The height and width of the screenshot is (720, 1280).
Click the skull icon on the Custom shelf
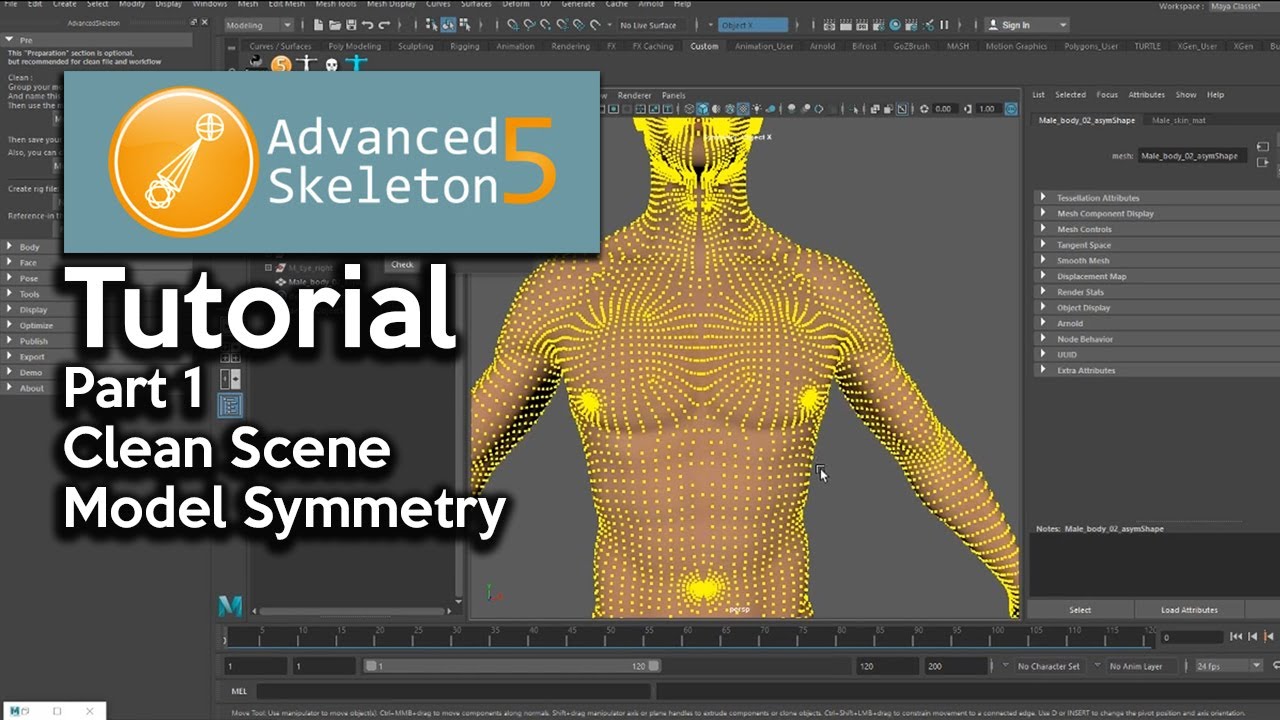(x=332, y=65)
